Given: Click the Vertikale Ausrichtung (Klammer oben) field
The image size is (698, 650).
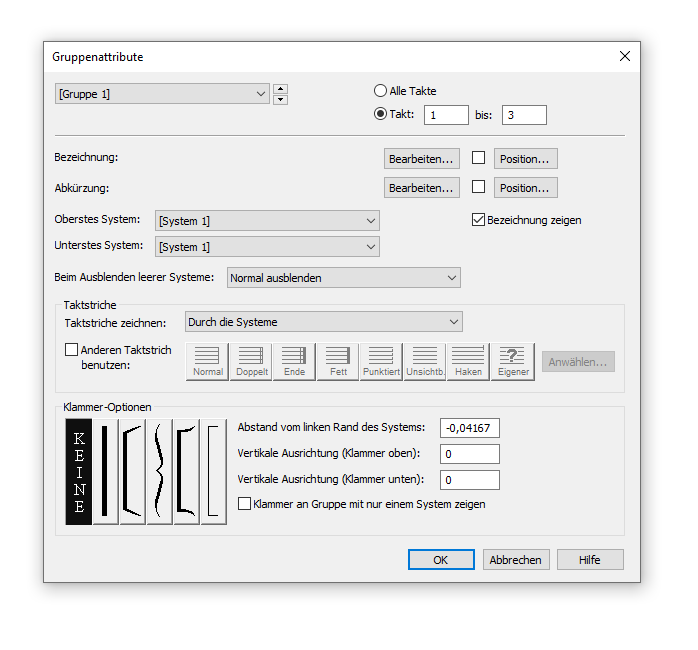Looking at the screenshot, I should coord(470,454).
